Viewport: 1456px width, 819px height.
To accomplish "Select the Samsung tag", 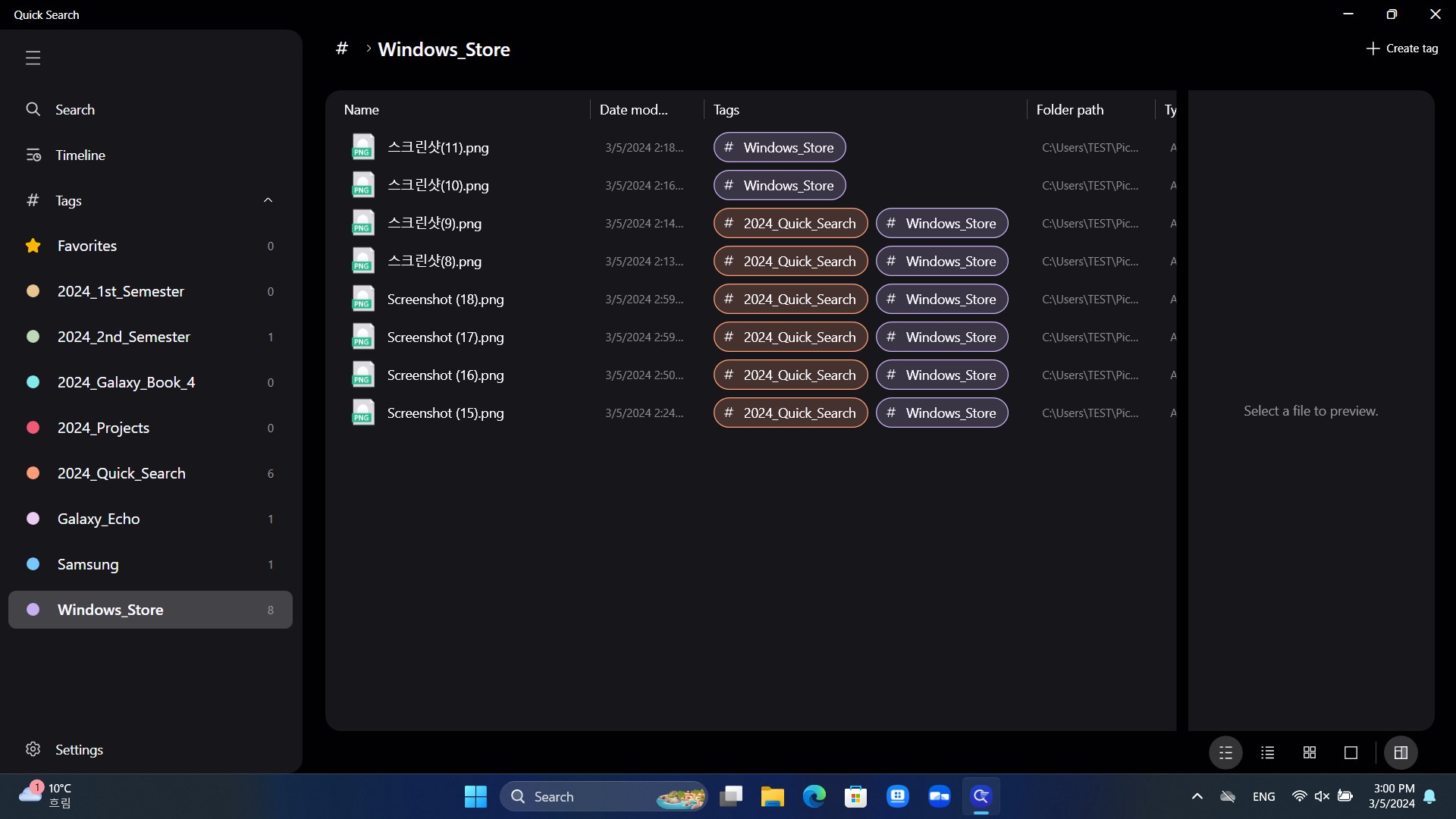I will point(150,564).
